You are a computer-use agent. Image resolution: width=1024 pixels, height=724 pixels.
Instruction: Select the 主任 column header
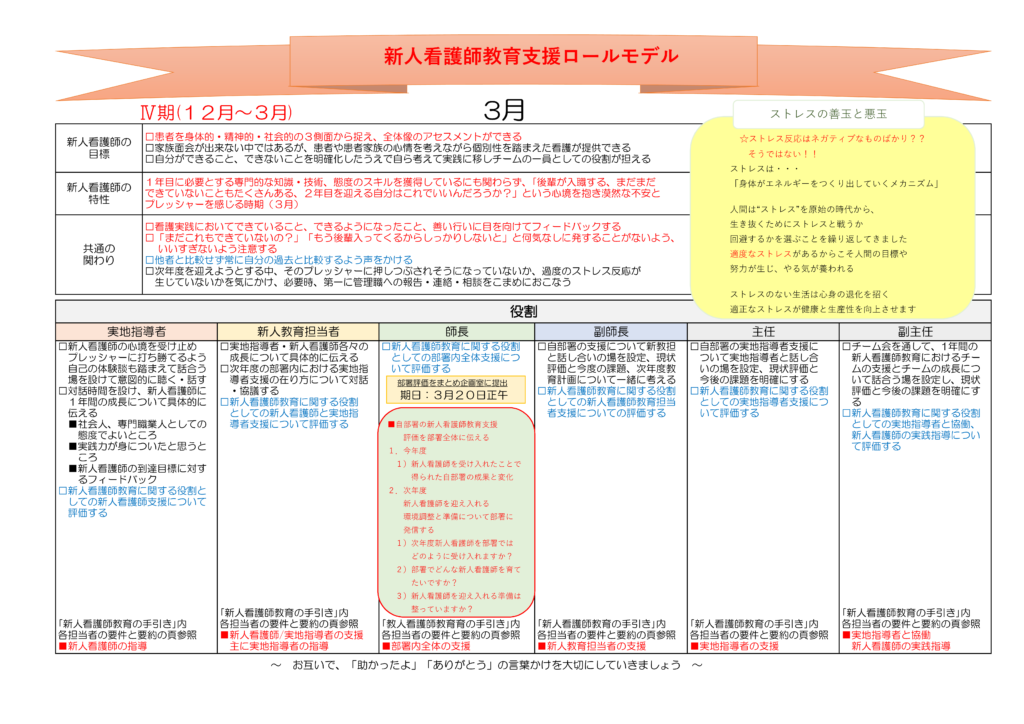point(763,332)
